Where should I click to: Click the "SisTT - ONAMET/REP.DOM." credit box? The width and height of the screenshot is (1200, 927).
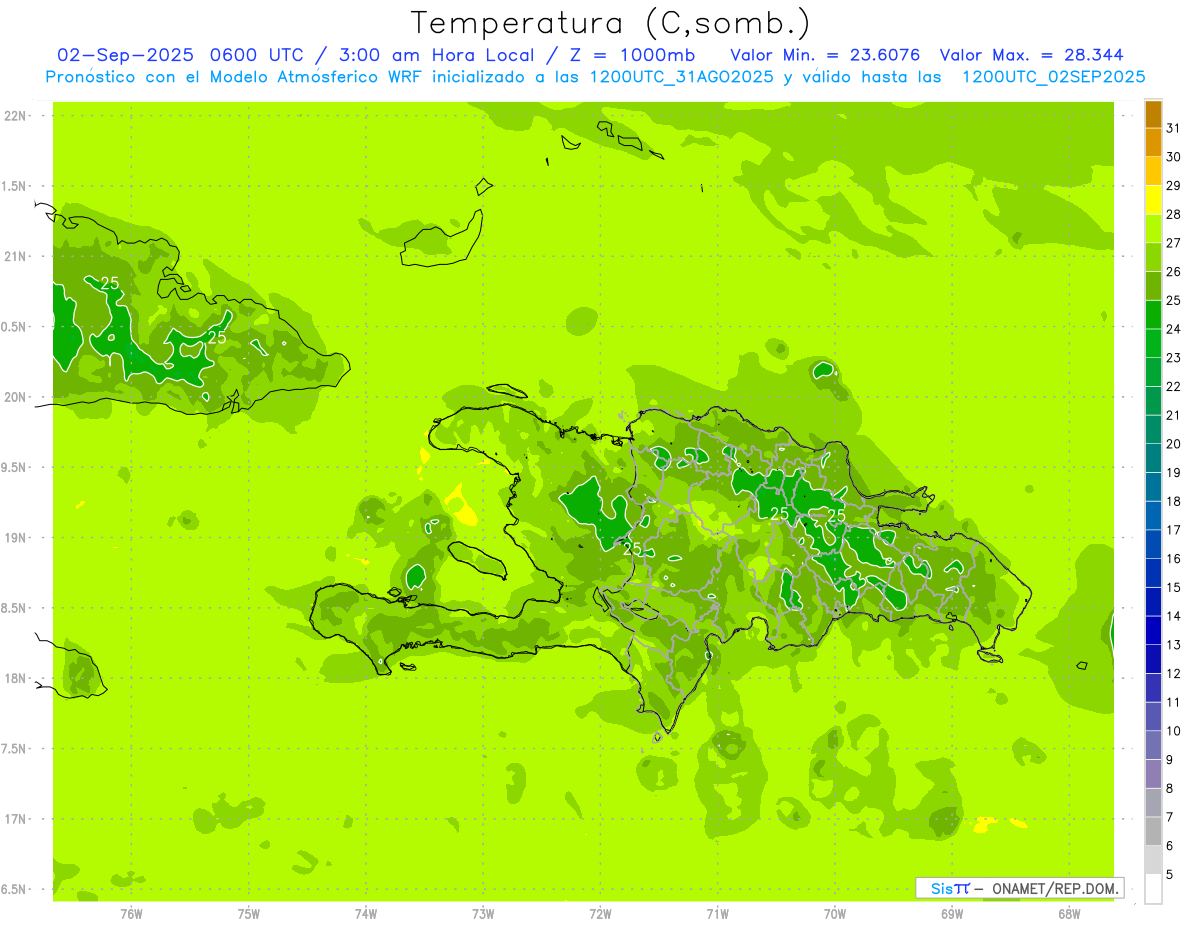[x=1020, y=887]
